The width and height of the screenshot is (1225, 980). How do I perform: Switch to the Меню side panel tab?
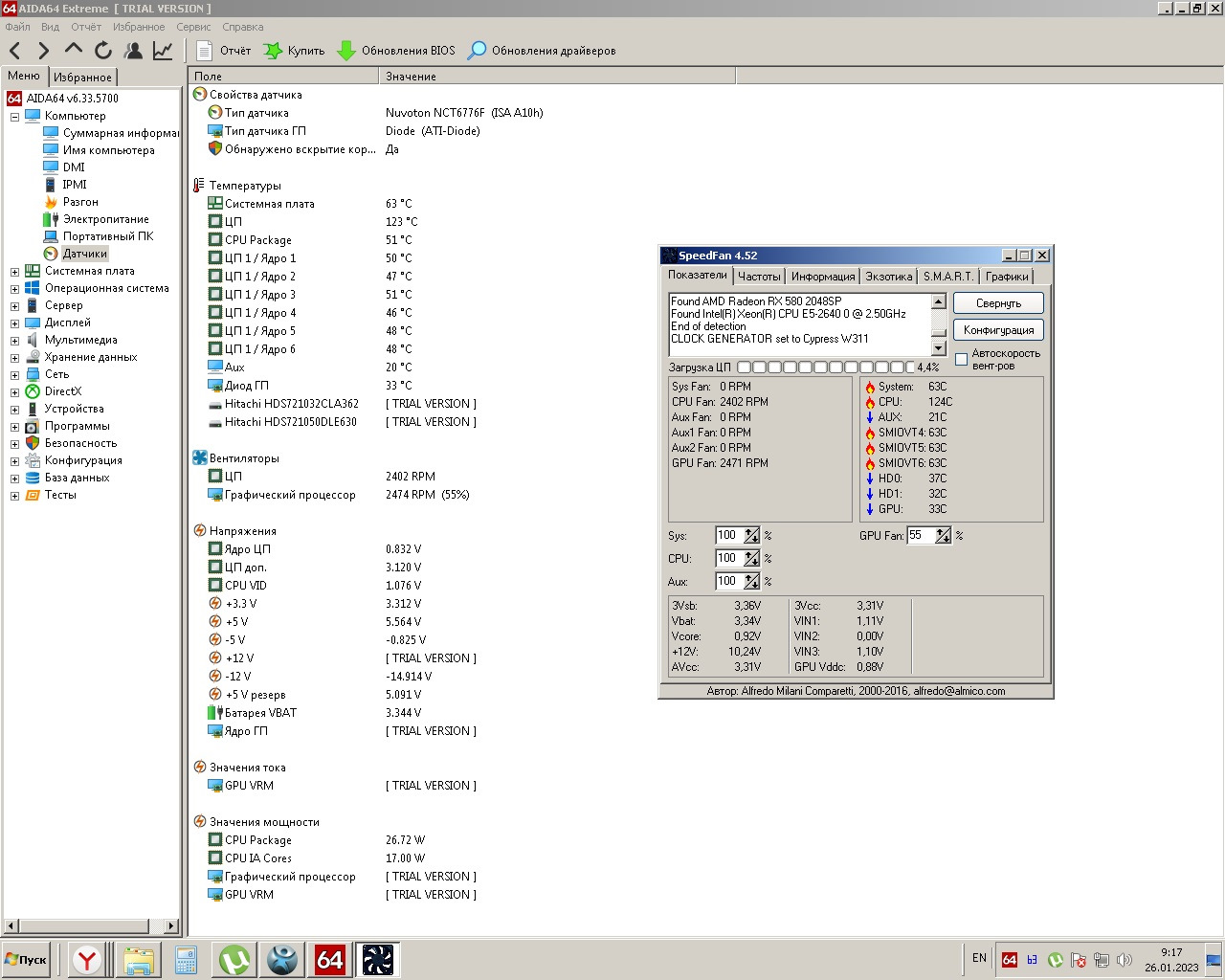(x=24, y=76)
